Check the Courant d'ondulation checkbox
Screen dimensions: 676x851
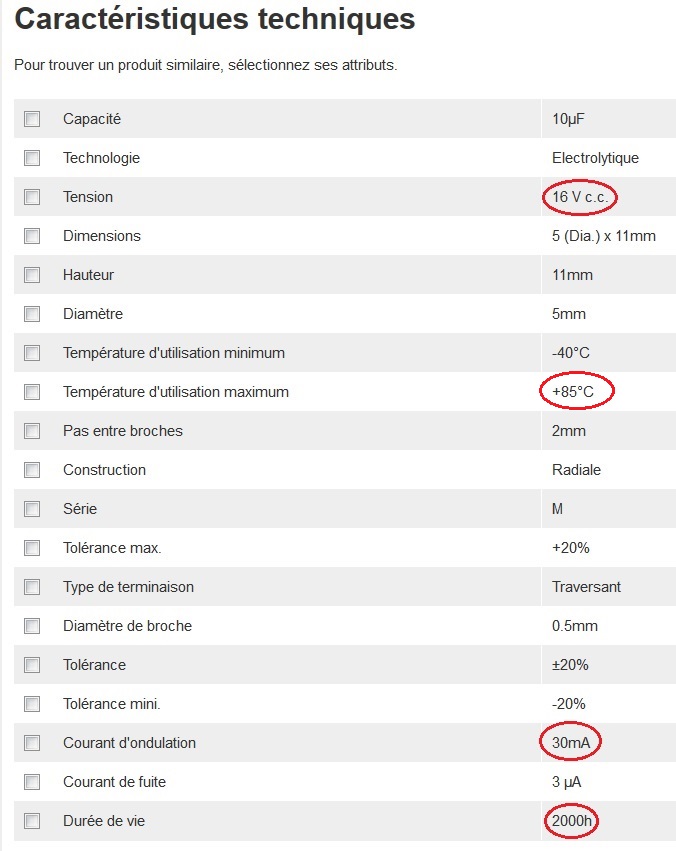click(32, 743)
